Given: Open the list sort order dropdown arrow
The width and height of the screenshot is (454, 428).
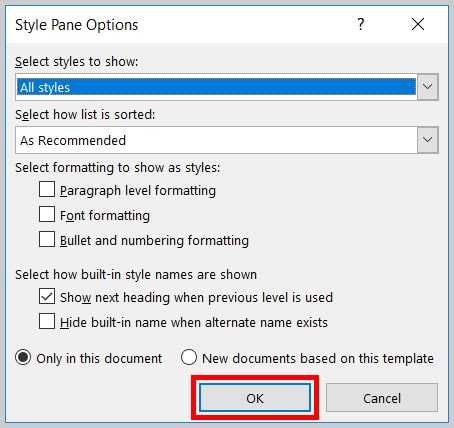Looking at the screenshot, I should point(428,140).
